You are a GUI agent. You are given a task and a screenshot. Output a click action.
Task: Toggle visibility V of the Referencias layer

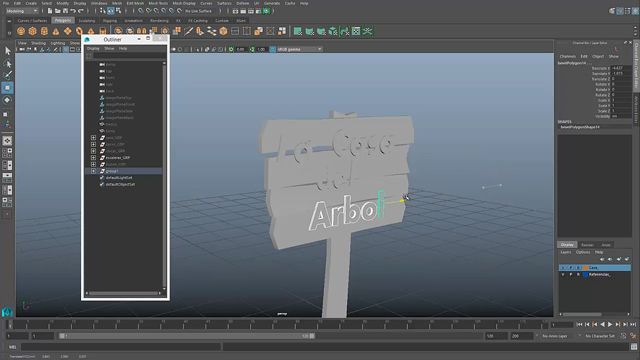pos(563,275)
